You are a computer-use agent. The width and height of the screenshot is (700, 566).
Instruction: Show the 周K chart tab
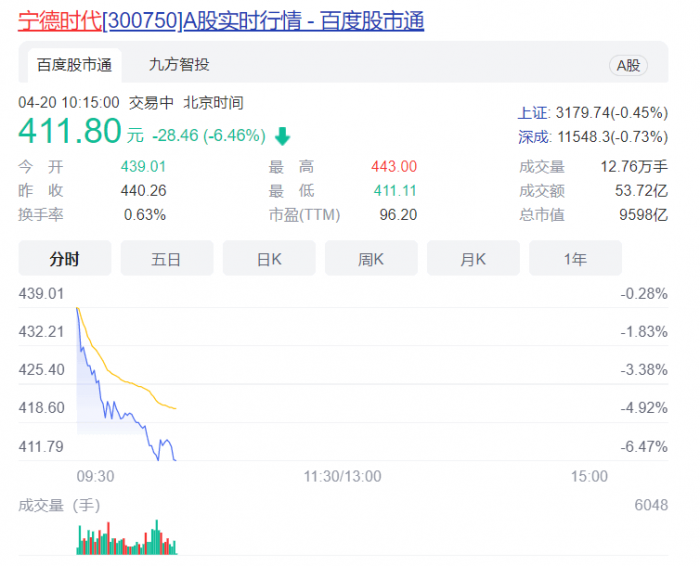click(x=371, y=258)
